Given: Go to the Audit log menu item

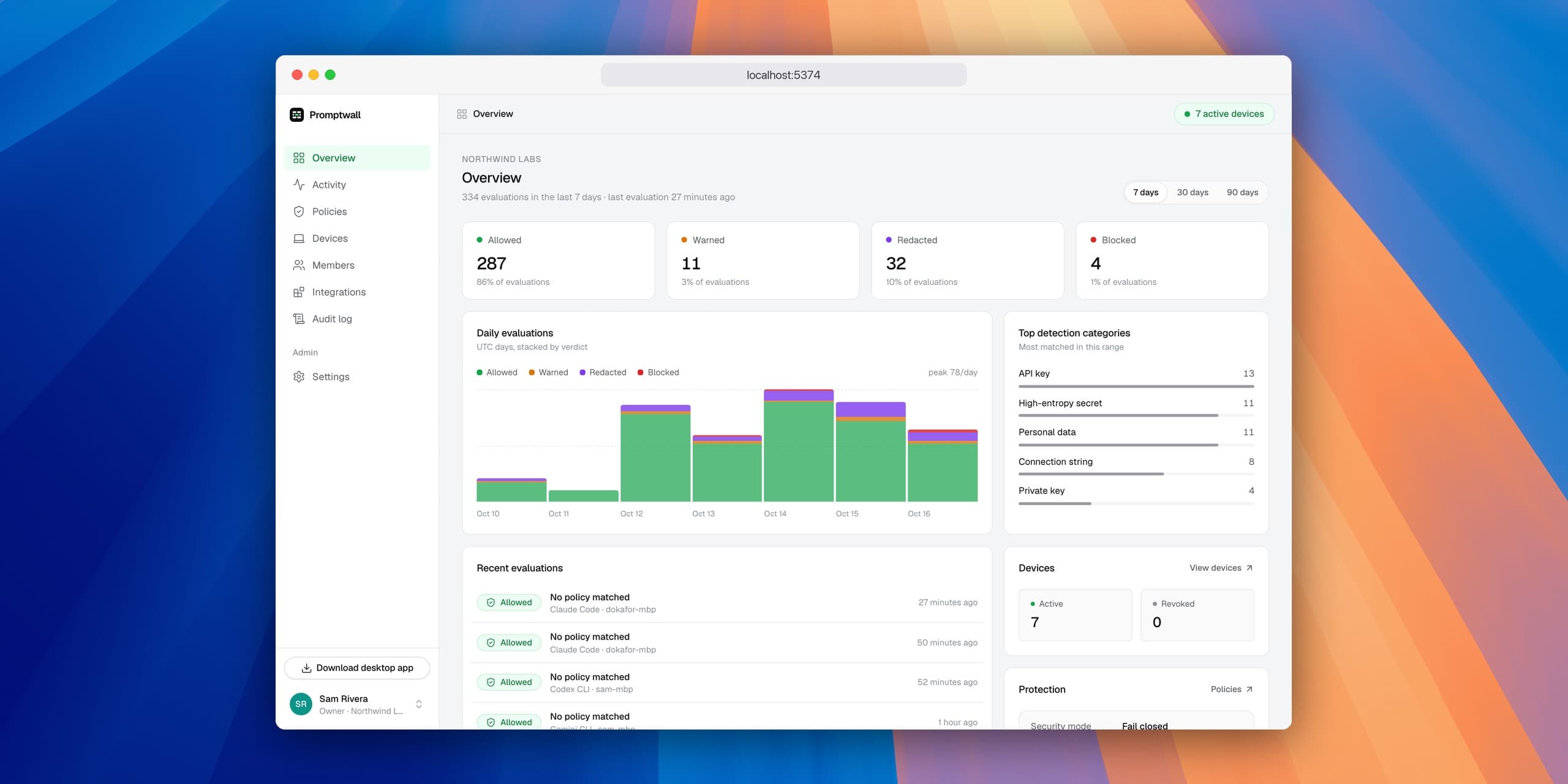Looking at the screenshot, I should pyautogui.click(x=357, y=318).
